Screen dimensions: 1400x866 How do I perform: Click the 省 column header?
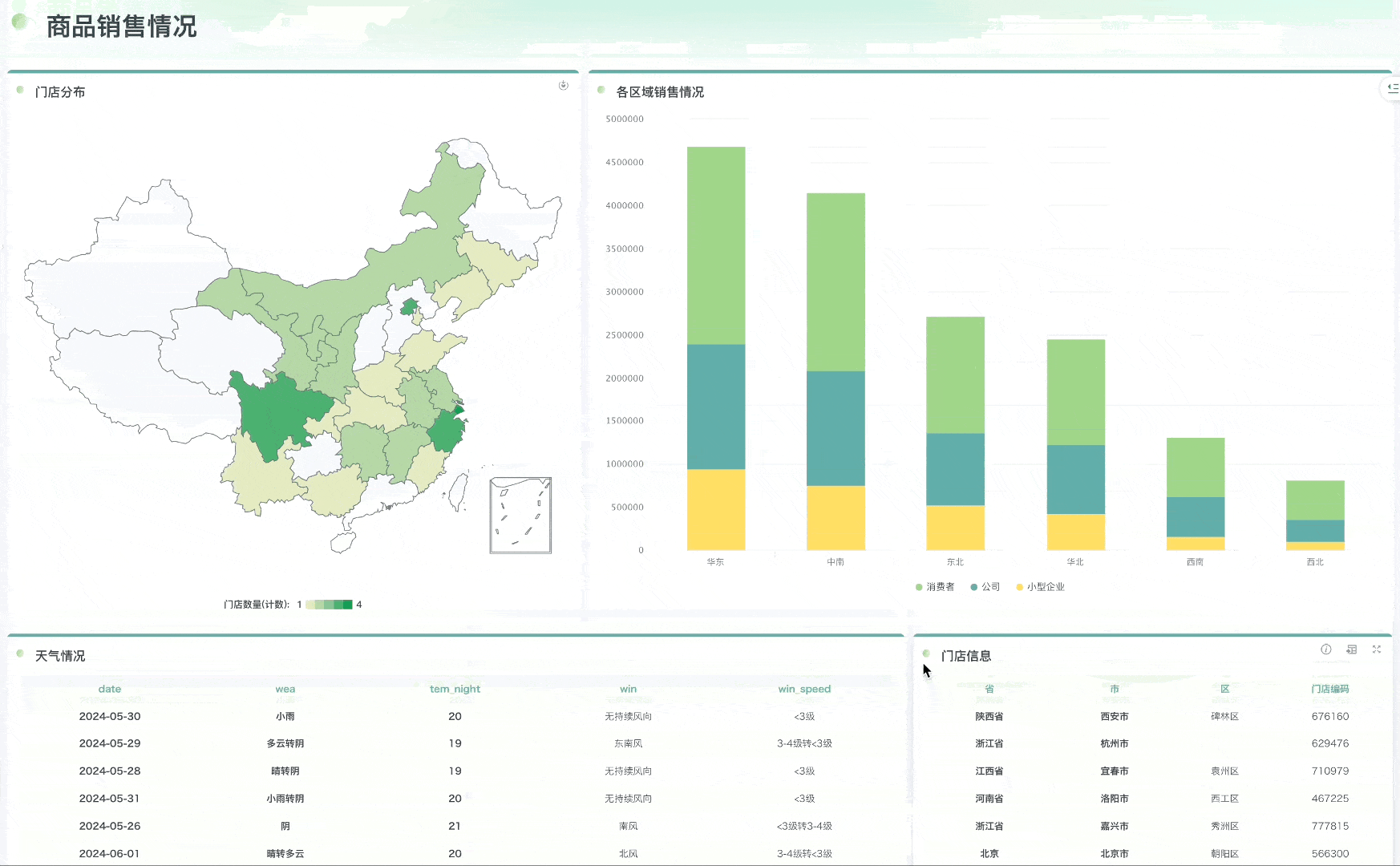coord(989,689)
